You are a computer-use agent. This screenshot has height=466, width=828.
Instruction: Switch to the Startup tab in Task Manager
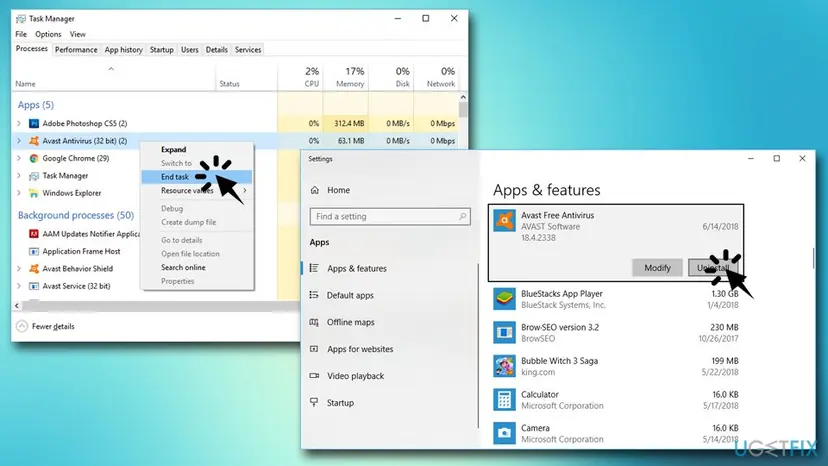pyautogui.click(x=162, y=49)
